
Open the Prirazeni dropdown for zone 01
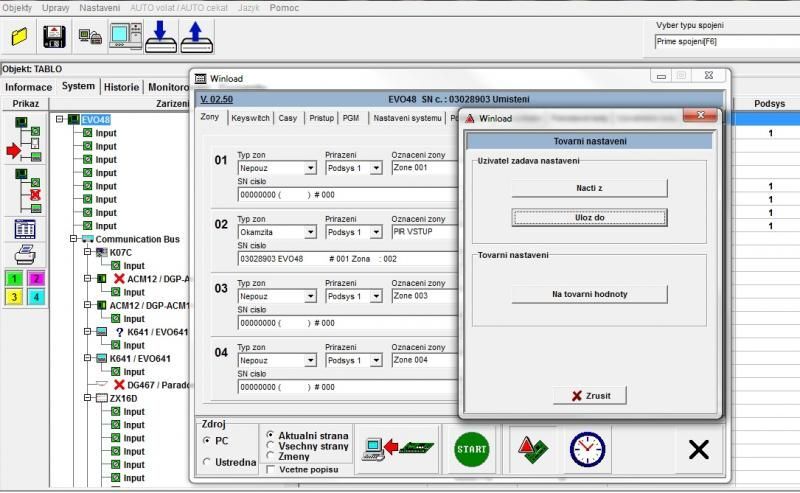[376, 168]
